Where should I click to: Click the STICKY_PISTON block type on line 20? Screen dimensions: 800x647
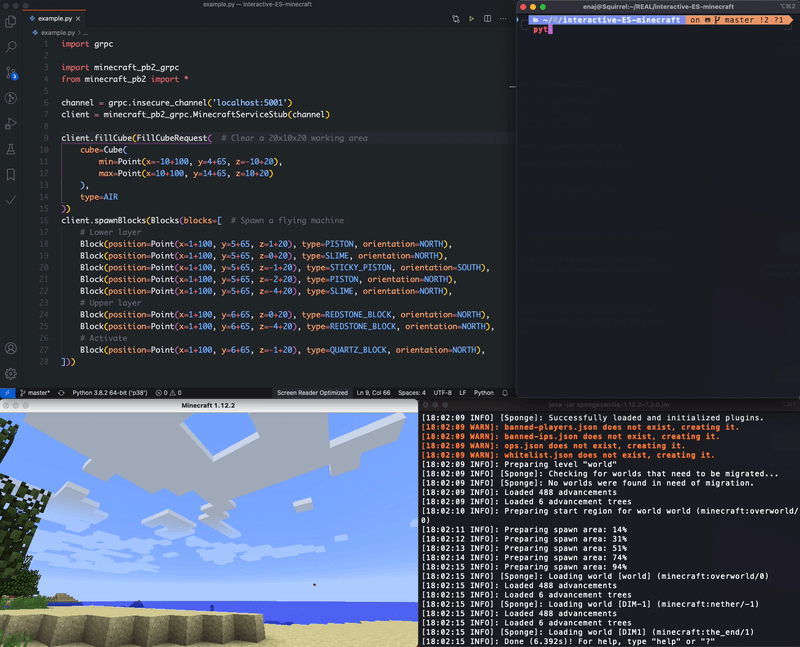pos(361,268)
